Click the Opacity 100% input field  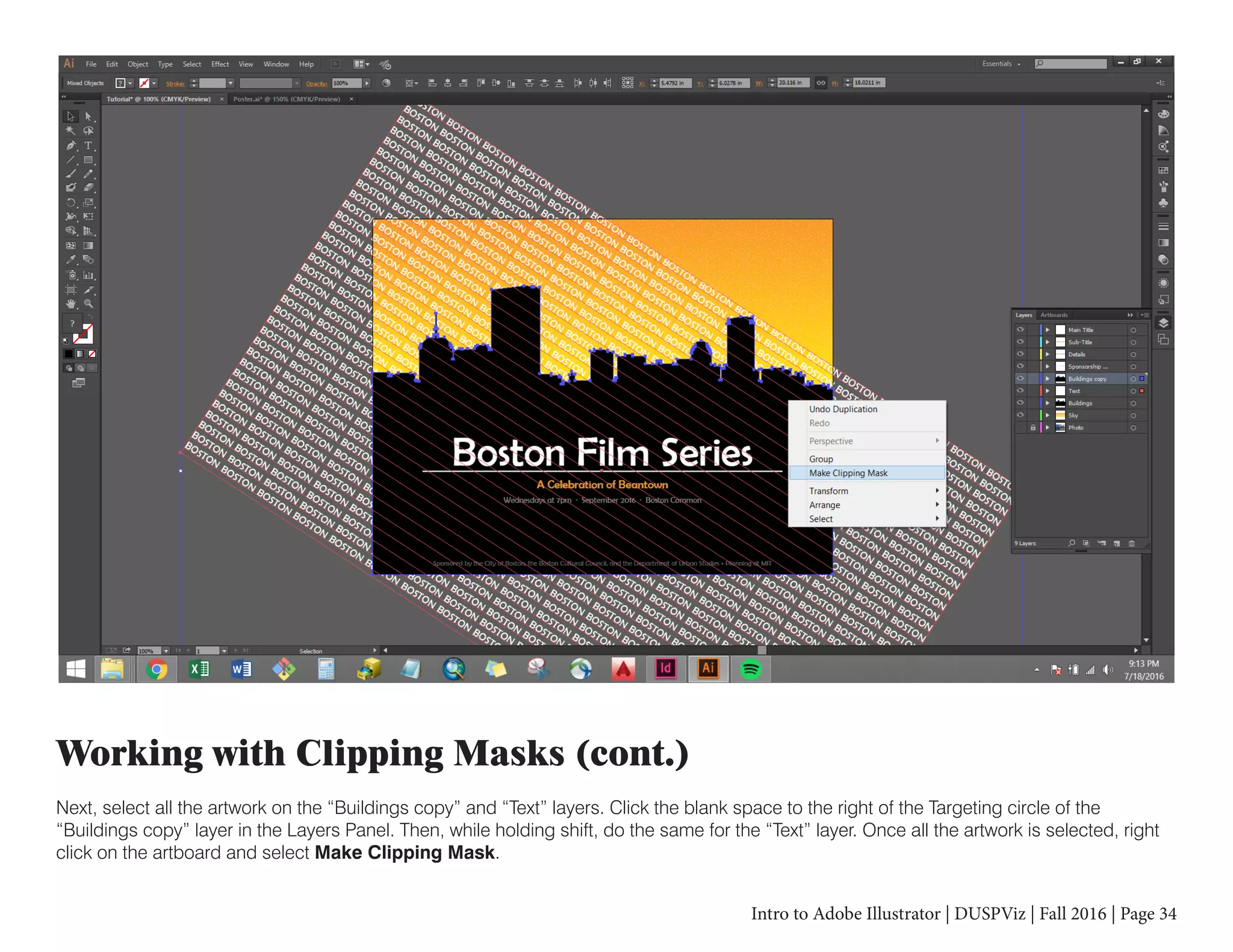(347, 83)
